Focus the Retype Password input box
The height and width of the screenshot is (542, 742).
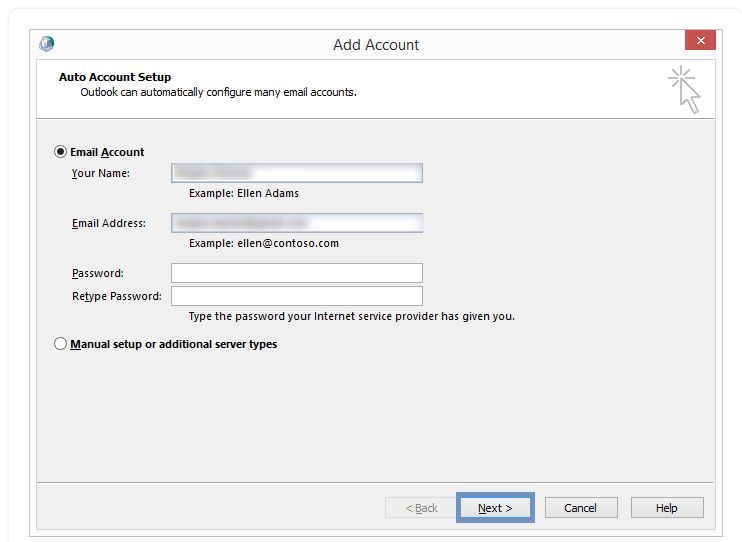(x=296, y=296)
